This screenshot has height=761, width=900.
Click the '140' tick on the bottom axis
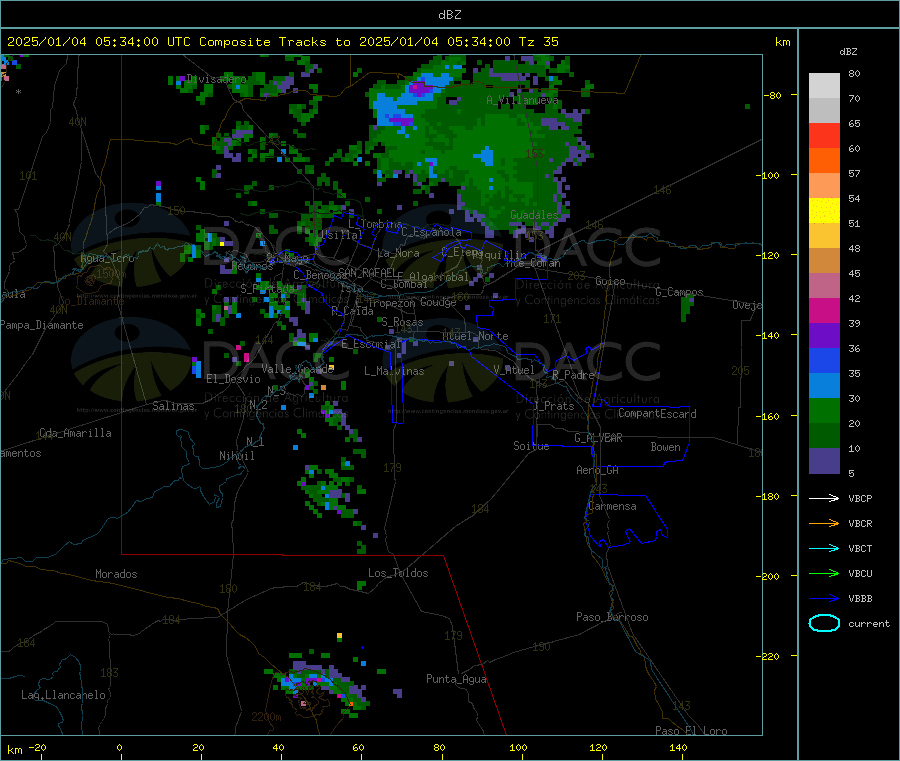point(678,747)
